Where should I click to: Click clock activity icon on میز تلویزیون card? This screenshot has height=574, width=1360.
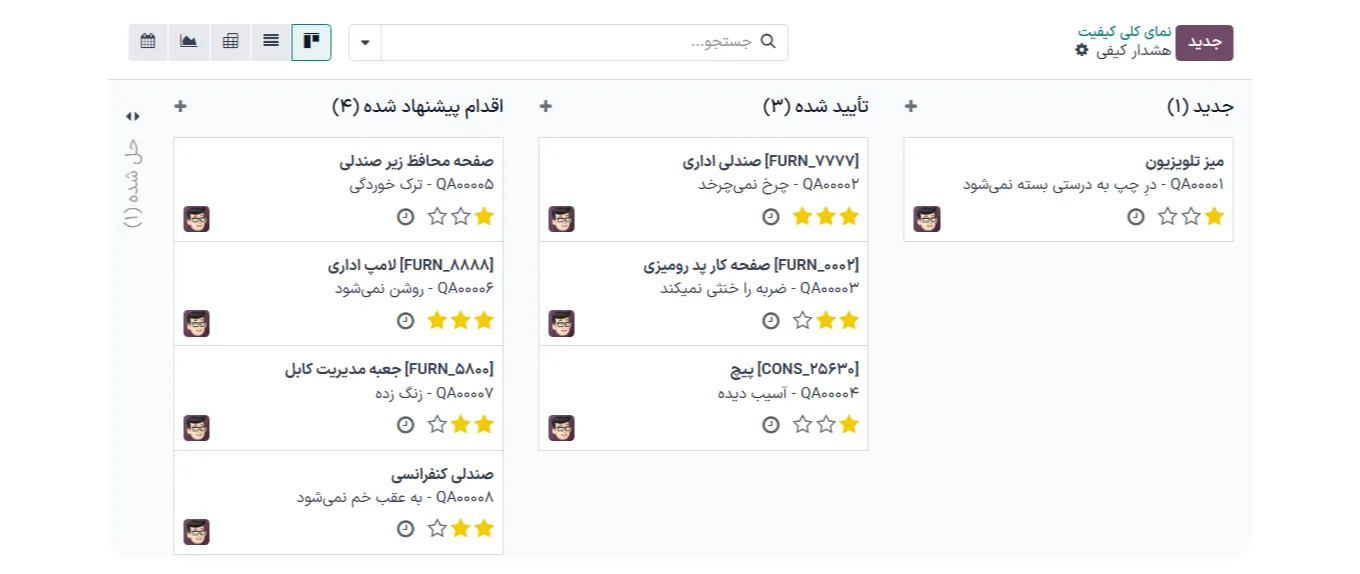click(x=1135, y=216)
